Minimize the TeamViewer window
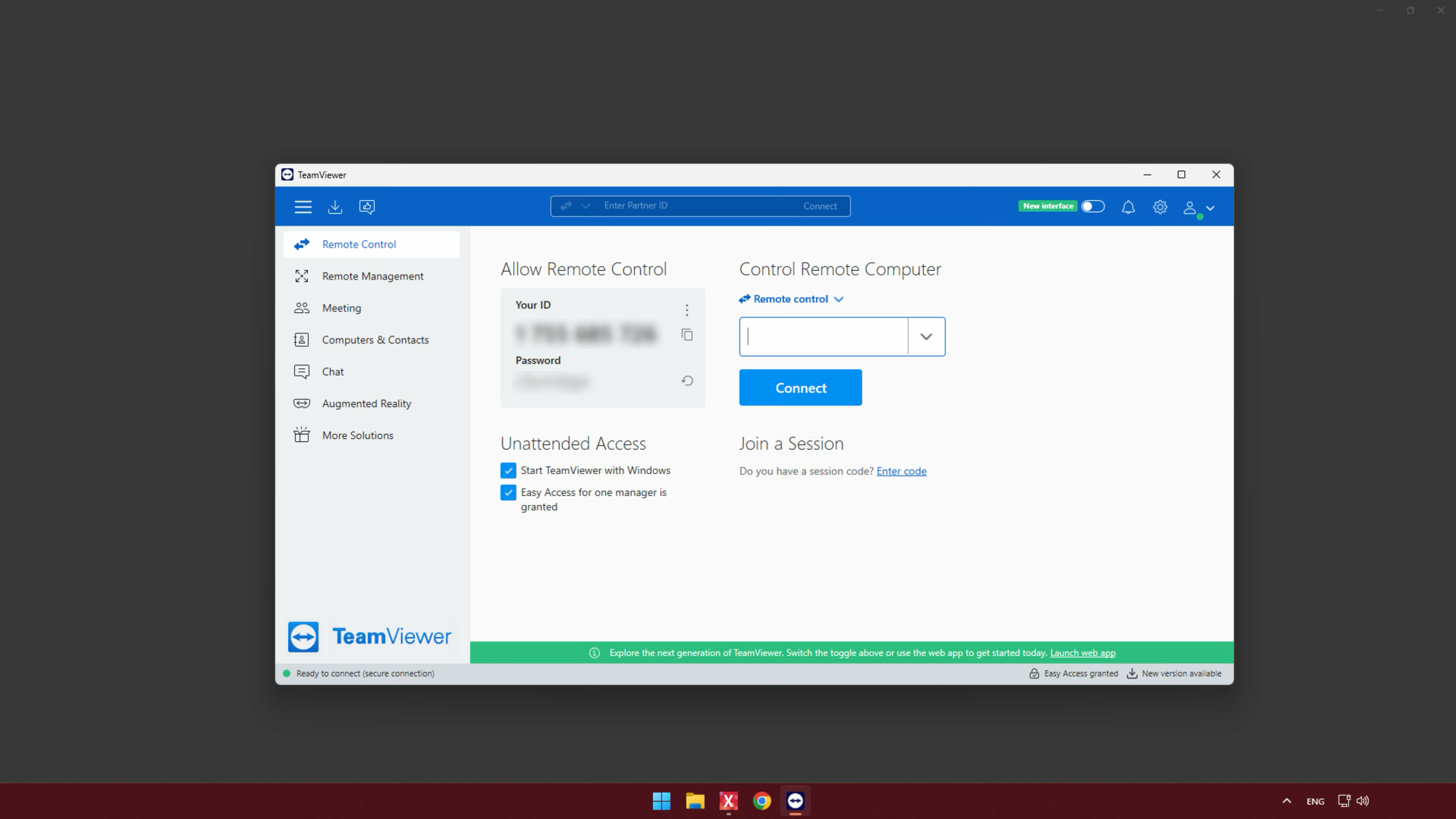 click(x=1147, y=175)
